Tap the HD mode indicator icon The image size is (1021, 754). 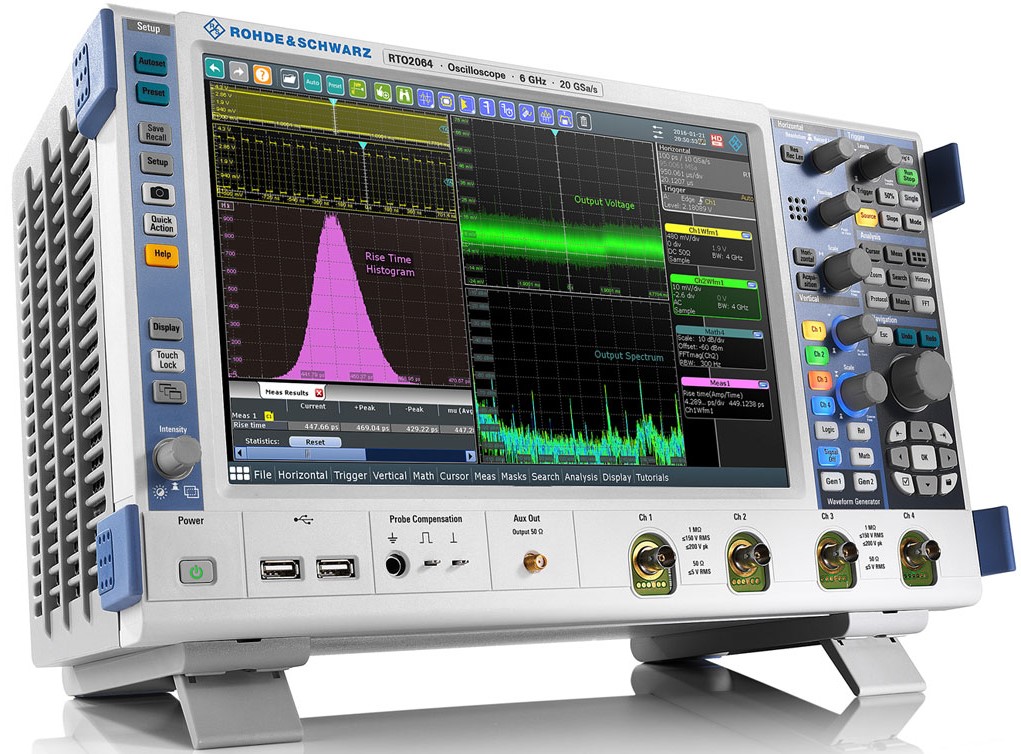716,139
